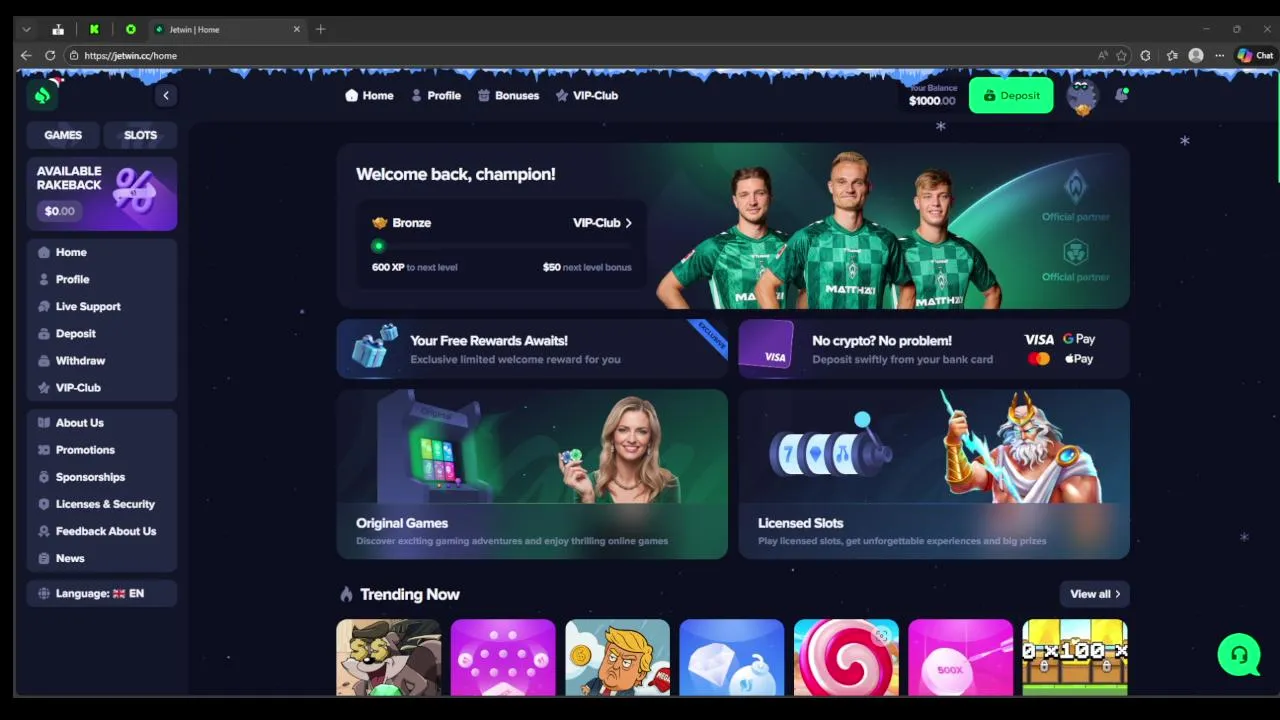The height and width of the screenshot is (720, 1280).
Task: Open the user avatar menu
Action: [1082, 97]
